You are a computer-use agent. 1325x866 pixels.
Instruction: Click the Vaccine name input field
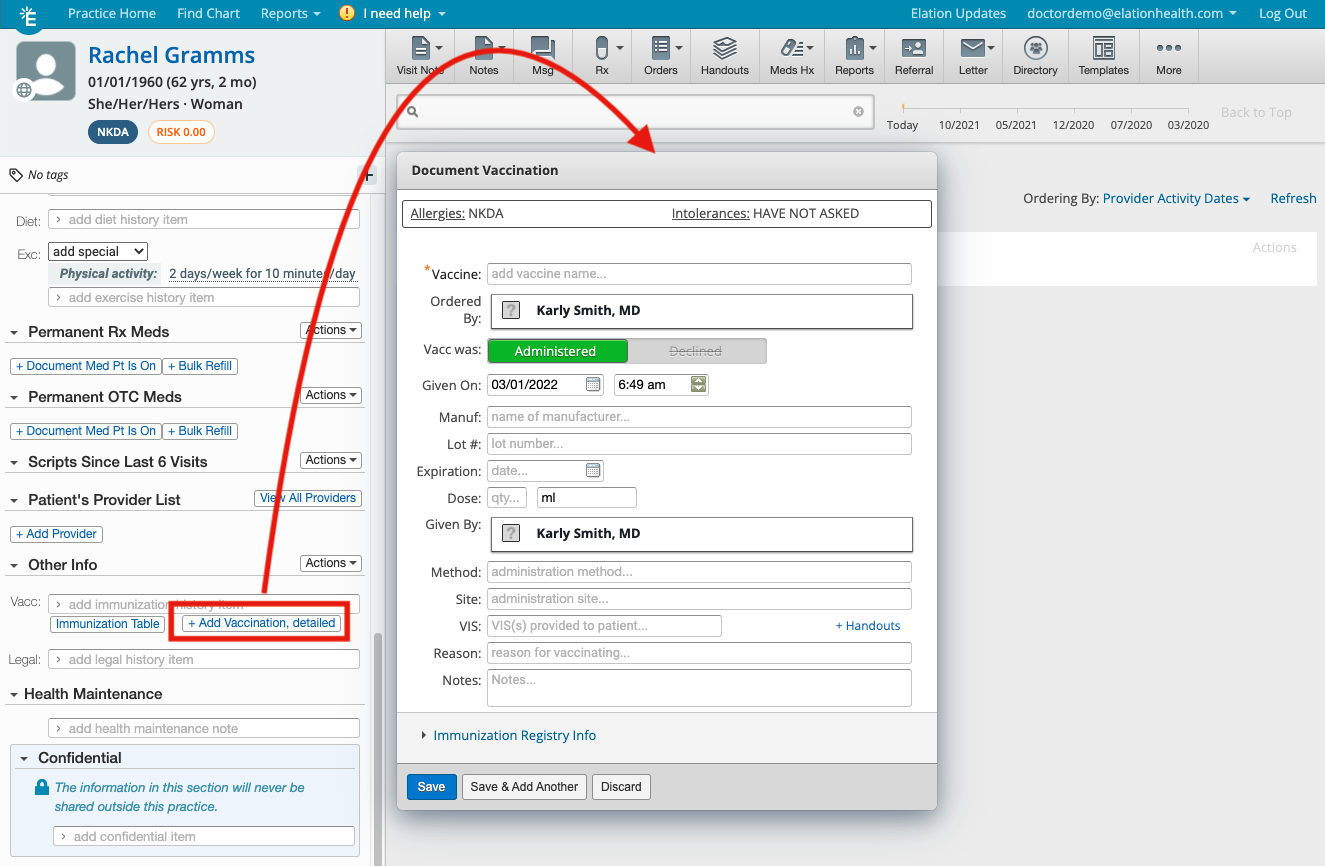point(699,274)
